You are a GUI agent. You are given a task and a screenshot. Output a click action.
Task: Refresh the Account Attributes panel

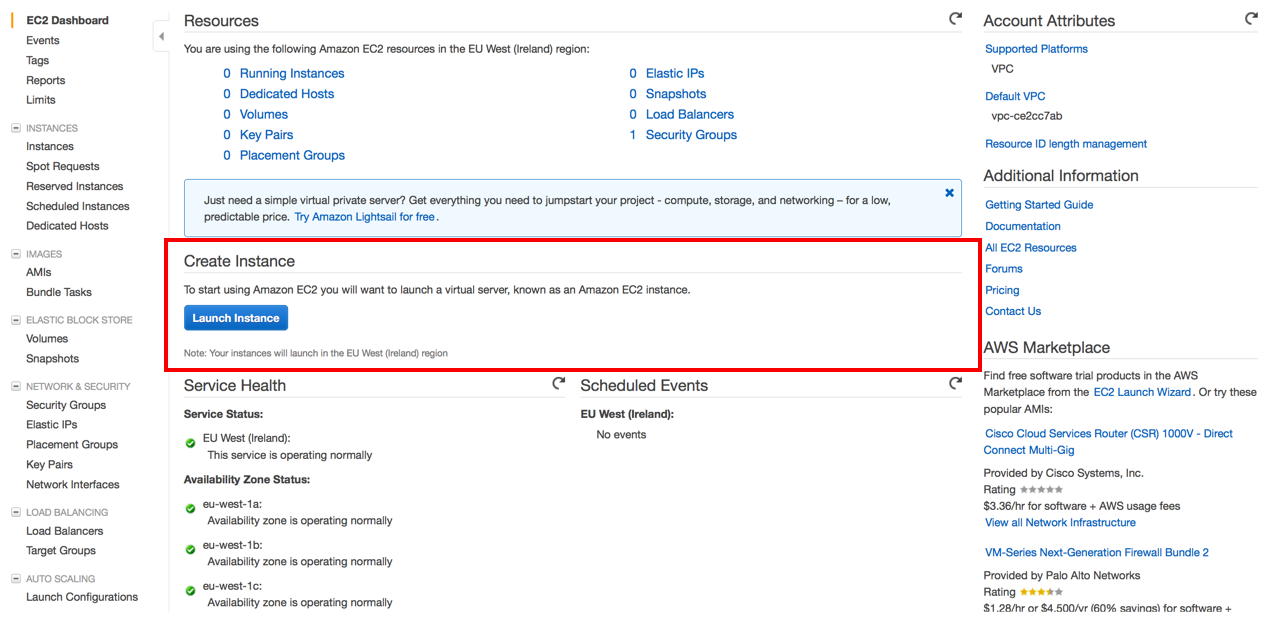click(x=1251, y=19)
